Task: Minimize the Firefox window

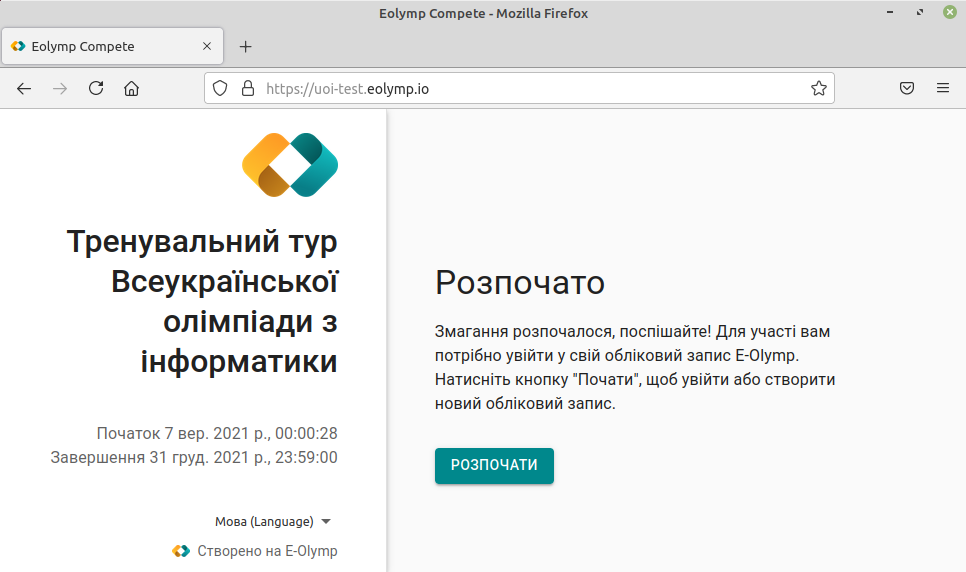Action: [x=890, y=12]
